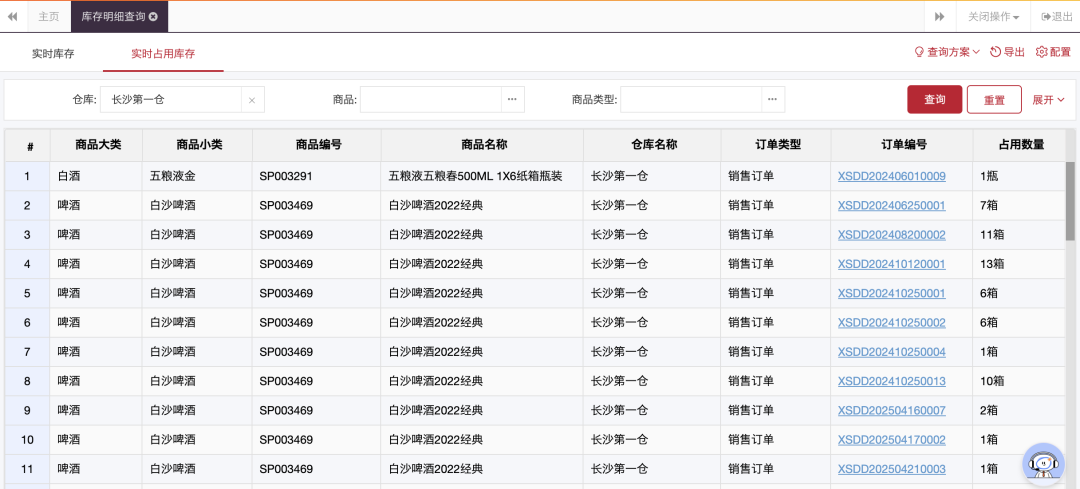Click the 订单类型 column header

click(x=776, y=145)
